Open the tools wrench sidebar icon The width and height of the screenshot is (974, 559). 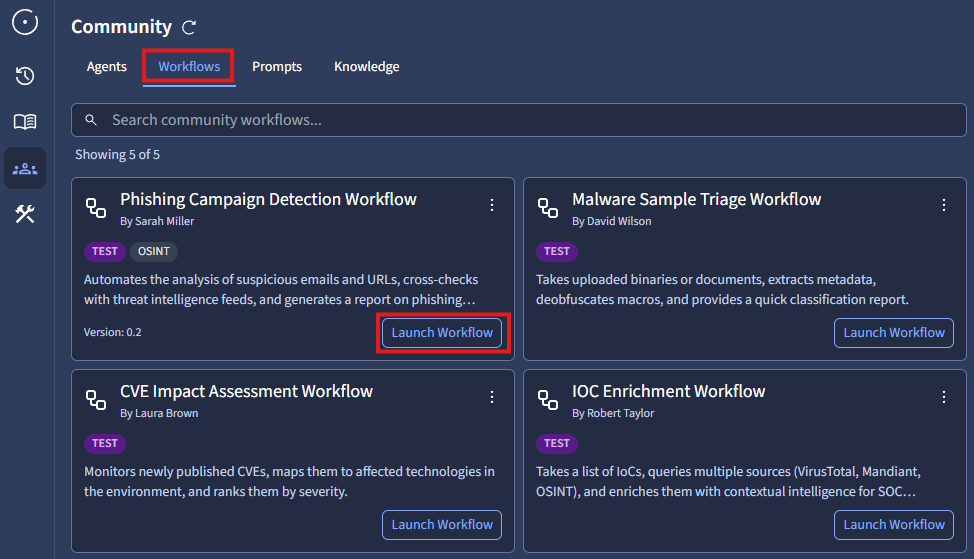pyautogui.click(x=25, y=214)
